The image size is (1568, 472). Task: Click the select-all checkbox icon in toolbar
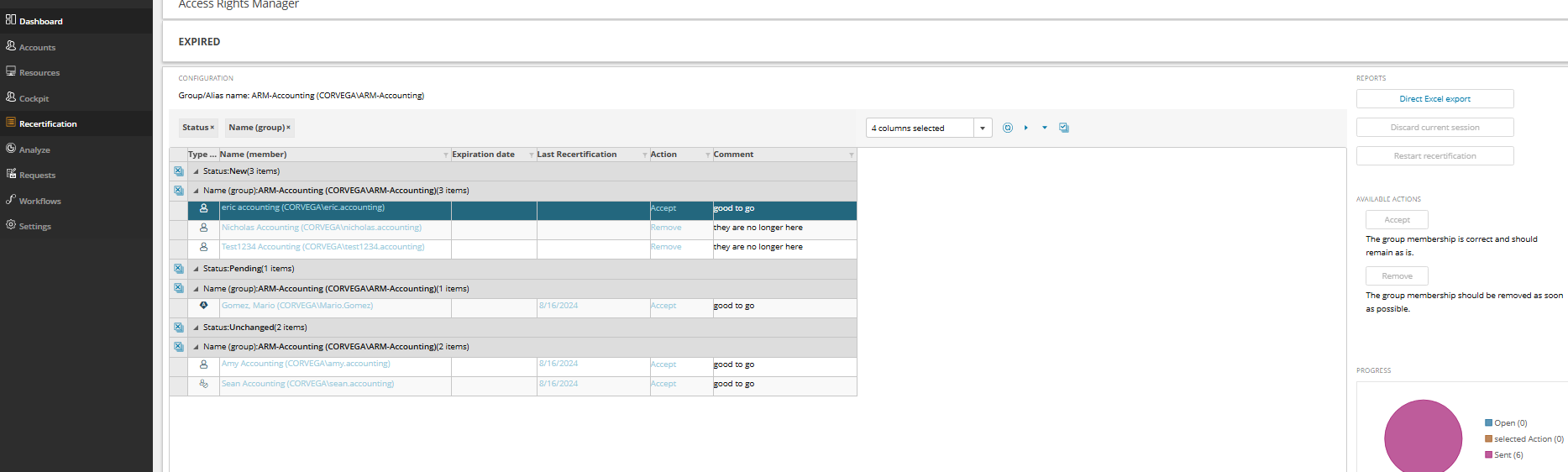(1064, 128)
